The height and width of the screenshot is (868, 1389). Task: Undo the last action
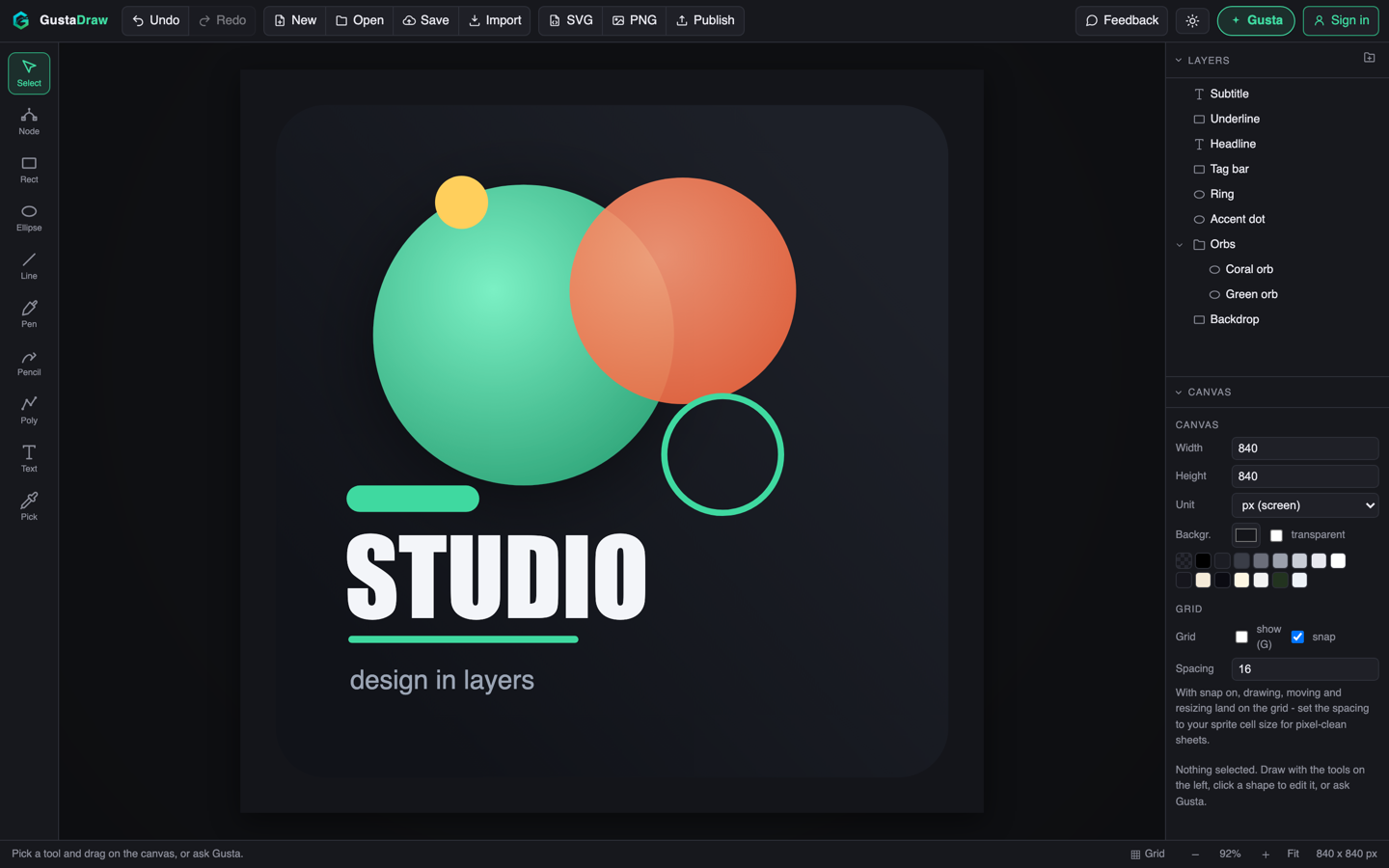pos(156,20)
